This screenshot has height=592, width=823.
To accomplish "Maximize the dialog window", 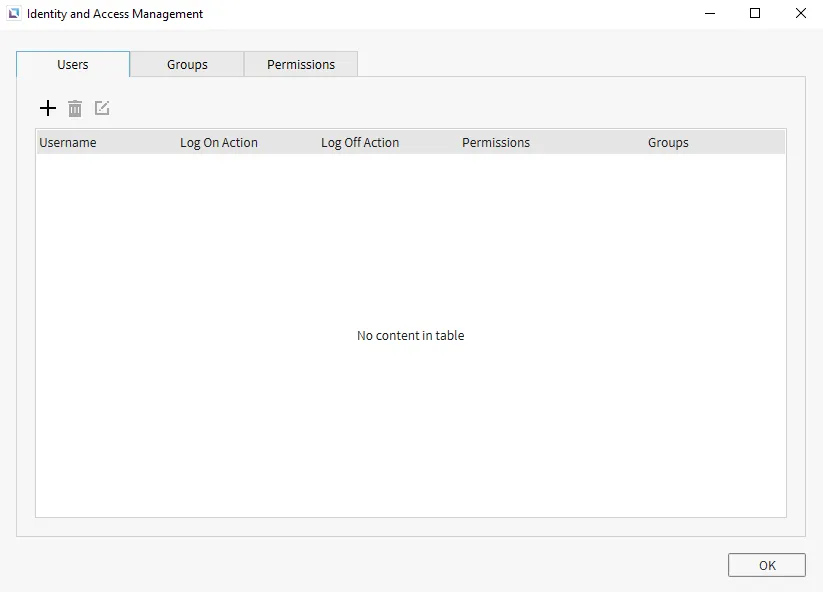I will (755, 14).
